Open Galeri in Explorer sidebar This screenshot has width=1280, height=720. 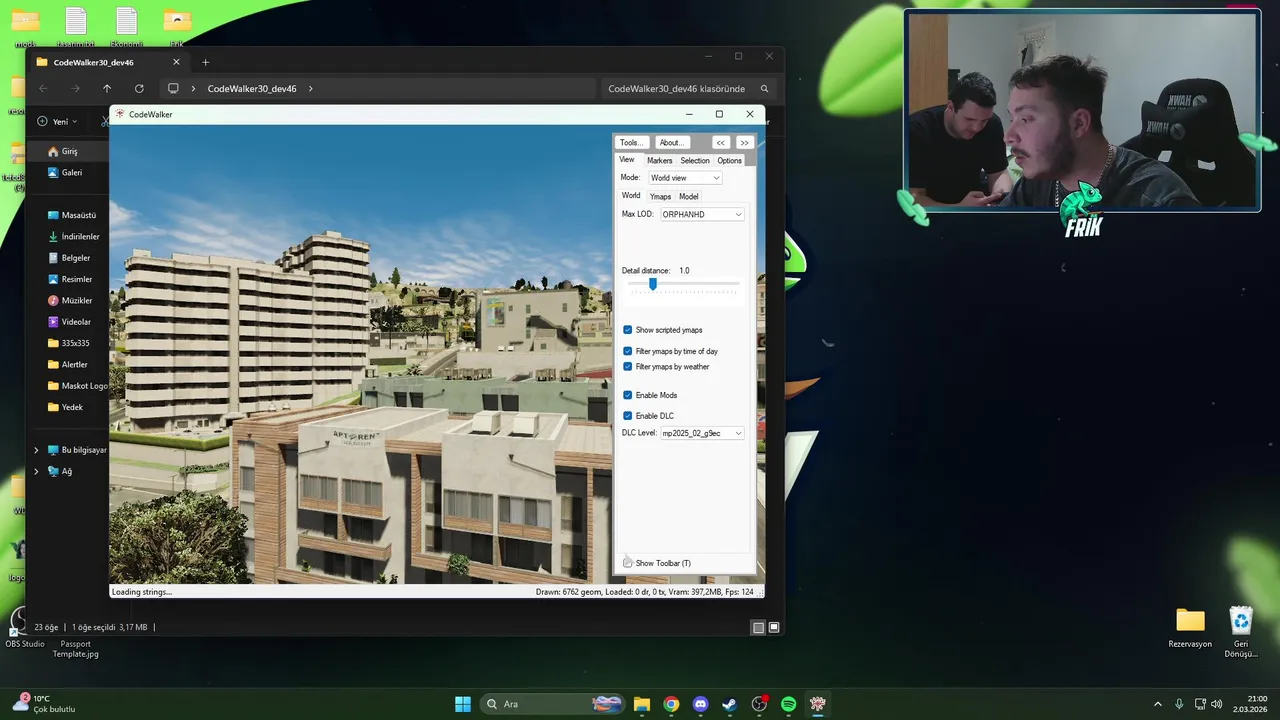point(68,172)
